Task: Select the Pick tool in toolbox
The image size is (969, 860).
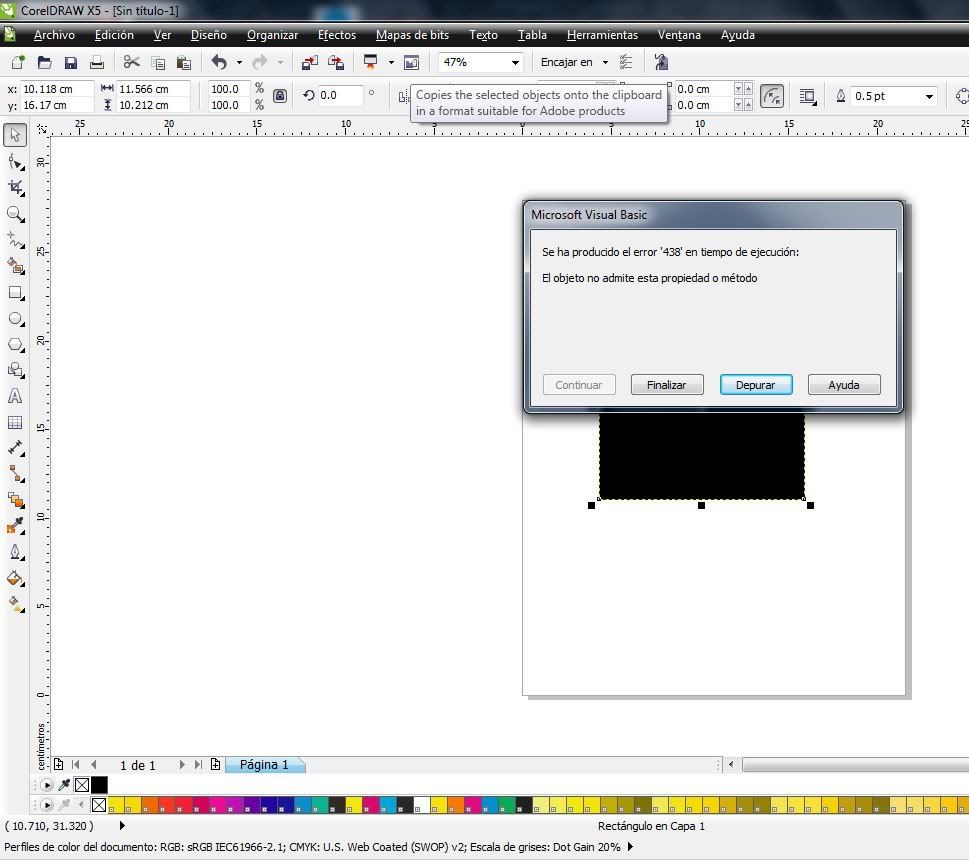Action: [x=15, y=135]
